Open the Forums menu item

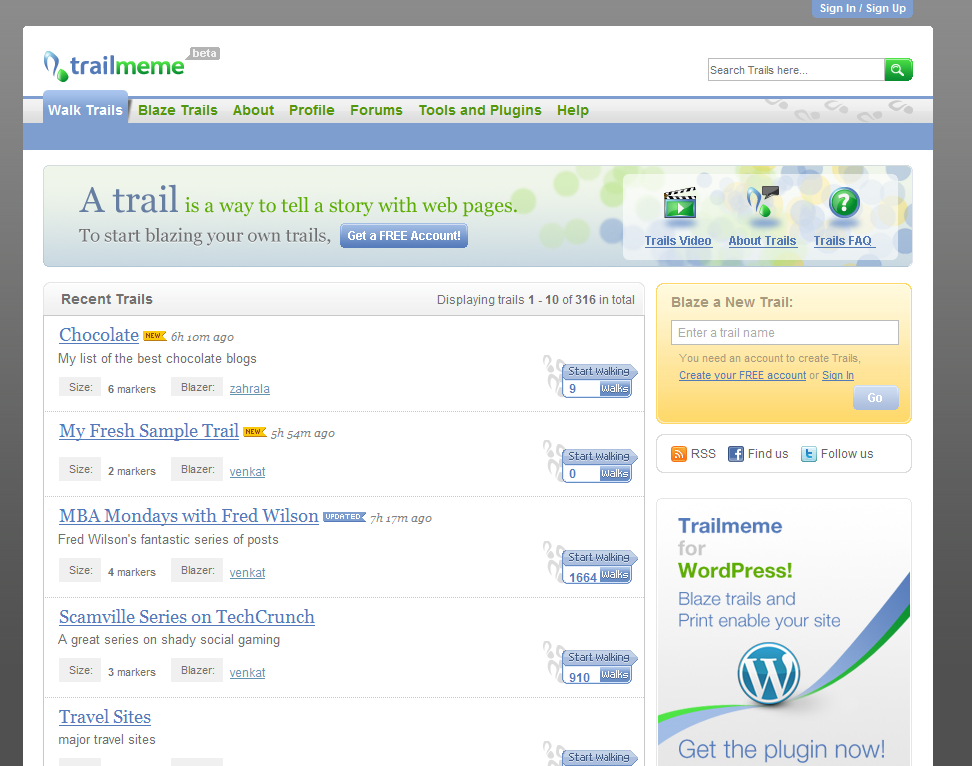coord(376,110)
